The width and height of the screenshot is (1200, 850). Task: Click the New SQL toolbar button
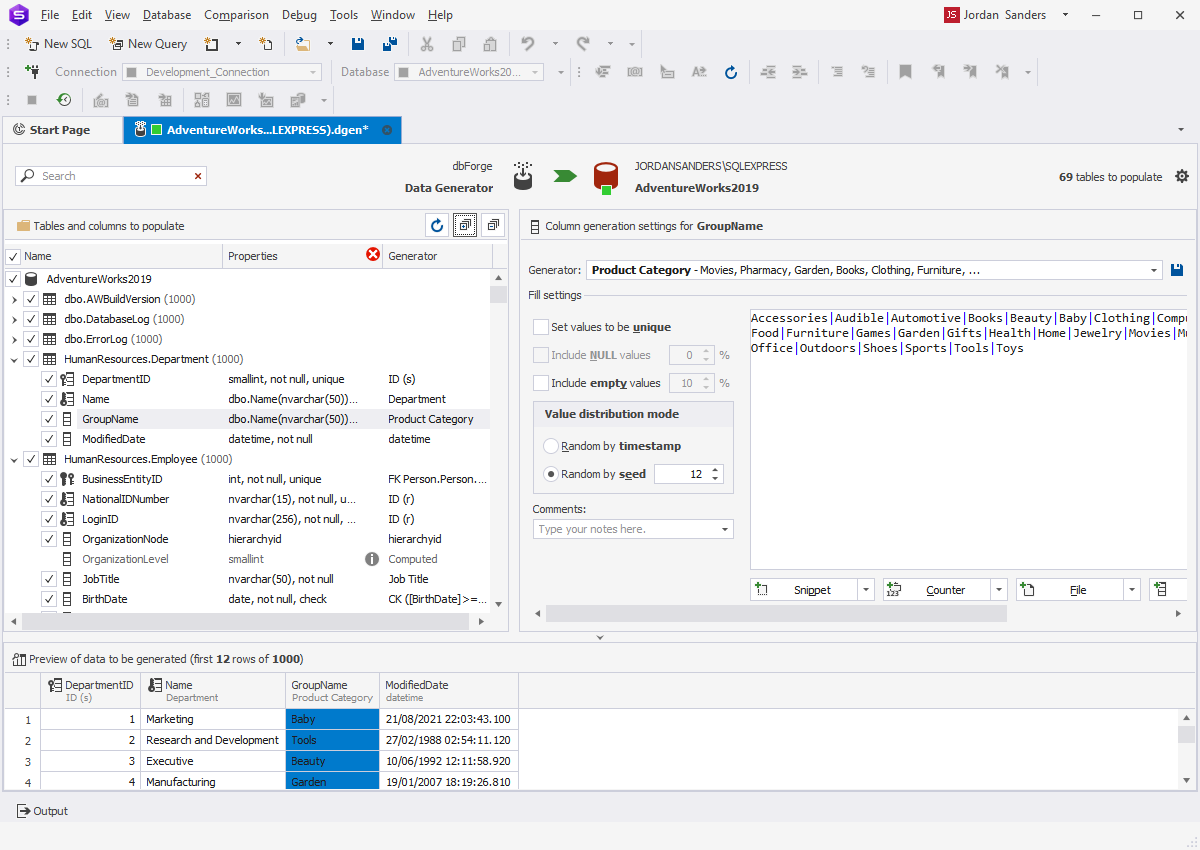pyautogui.click(x=58, y=44)
